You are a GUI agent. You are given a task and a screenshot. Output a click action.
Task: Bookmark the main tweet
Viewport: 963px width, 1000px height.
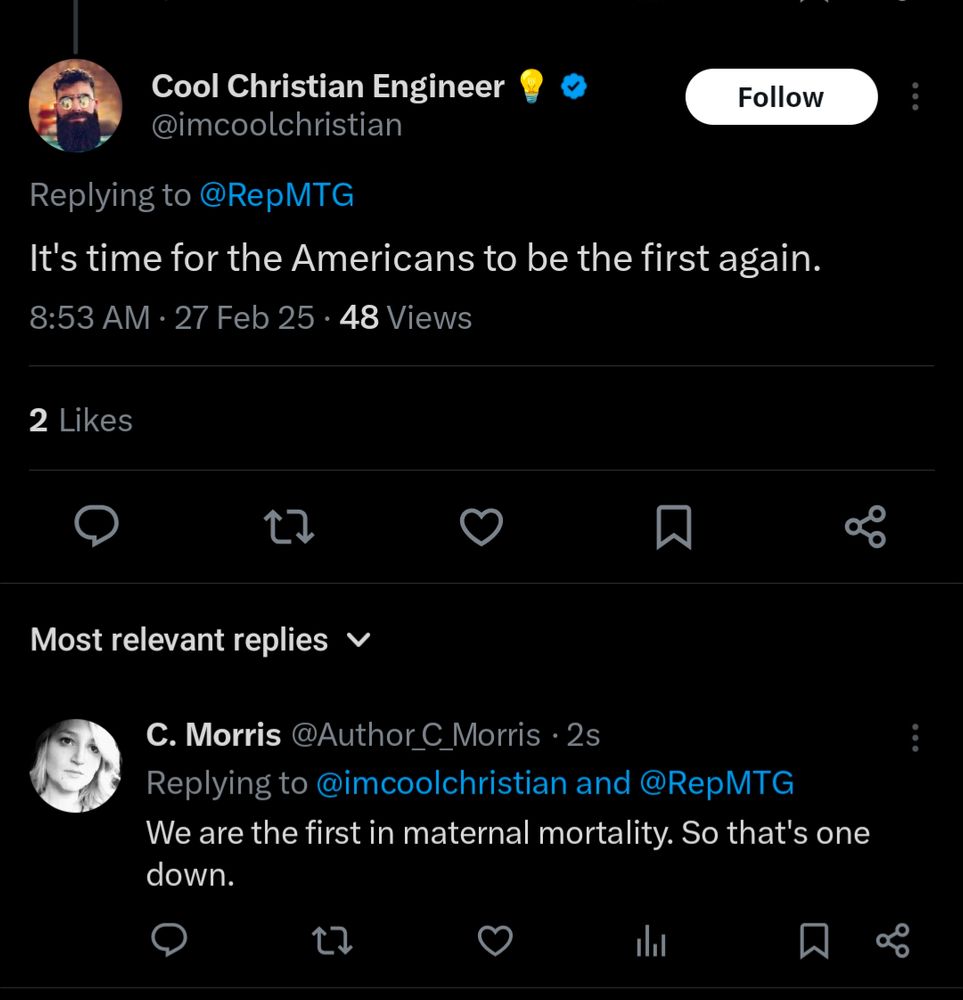[x=673, y=526]
